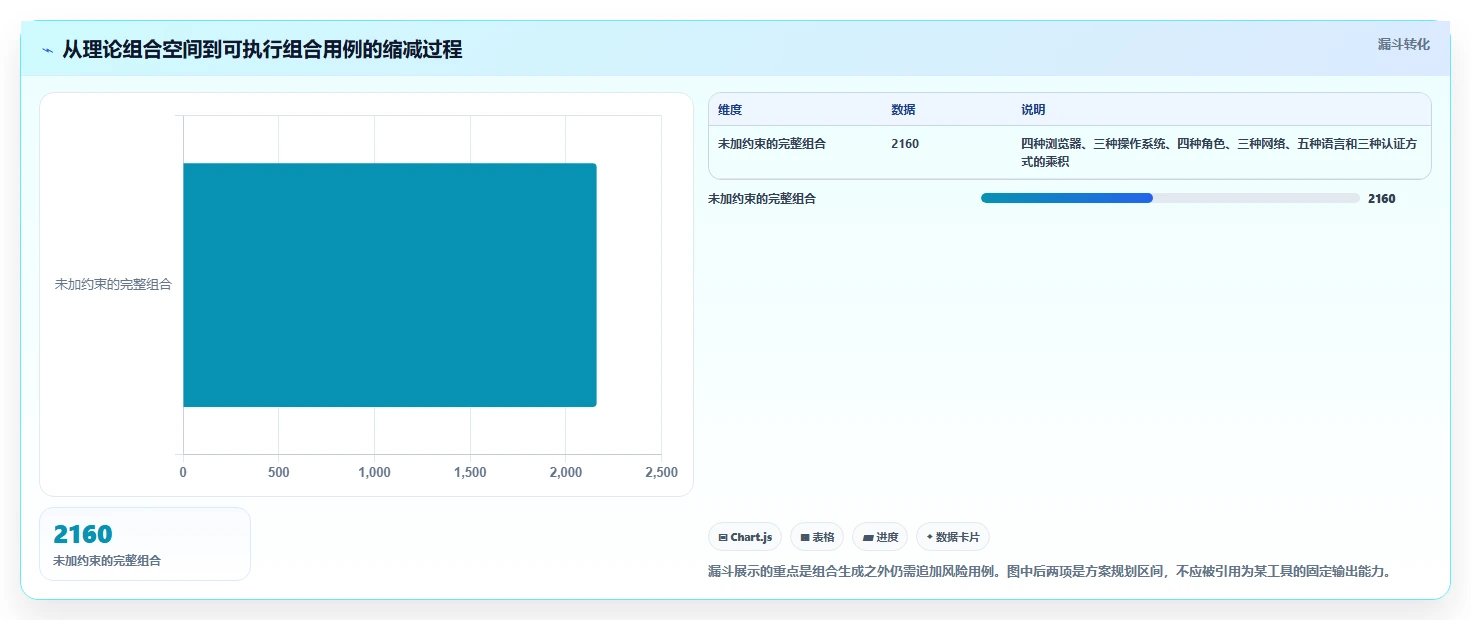The image size is (1471, 620).
Task: Click the chart y-axis label 未加约束的完整组合
Action: (113, 285)
